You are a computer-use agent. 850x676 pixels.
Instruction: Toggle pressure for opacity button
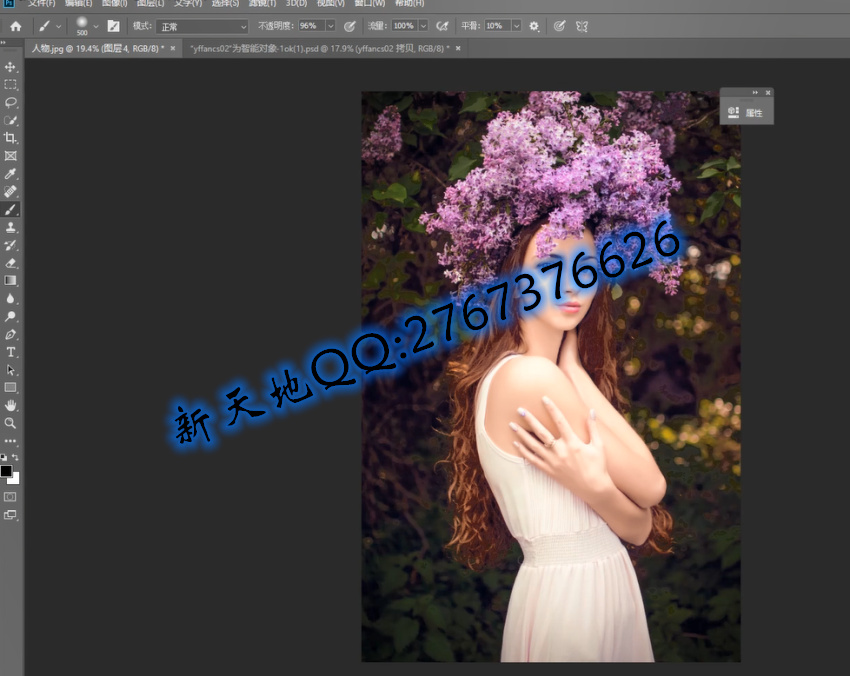[350, 26]
